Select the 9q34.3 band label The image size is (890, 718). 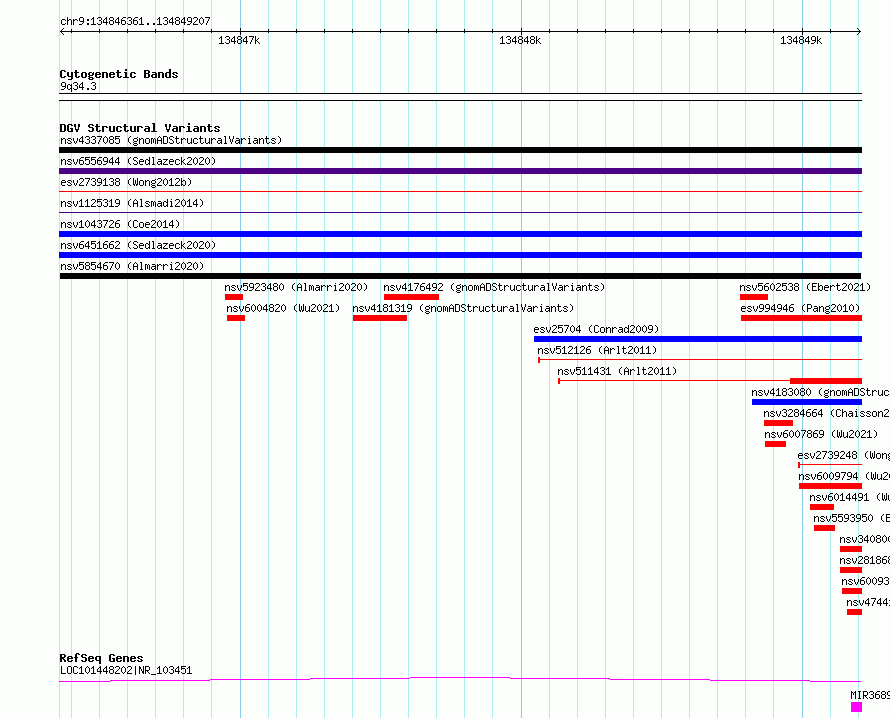(x=78, y=87)
